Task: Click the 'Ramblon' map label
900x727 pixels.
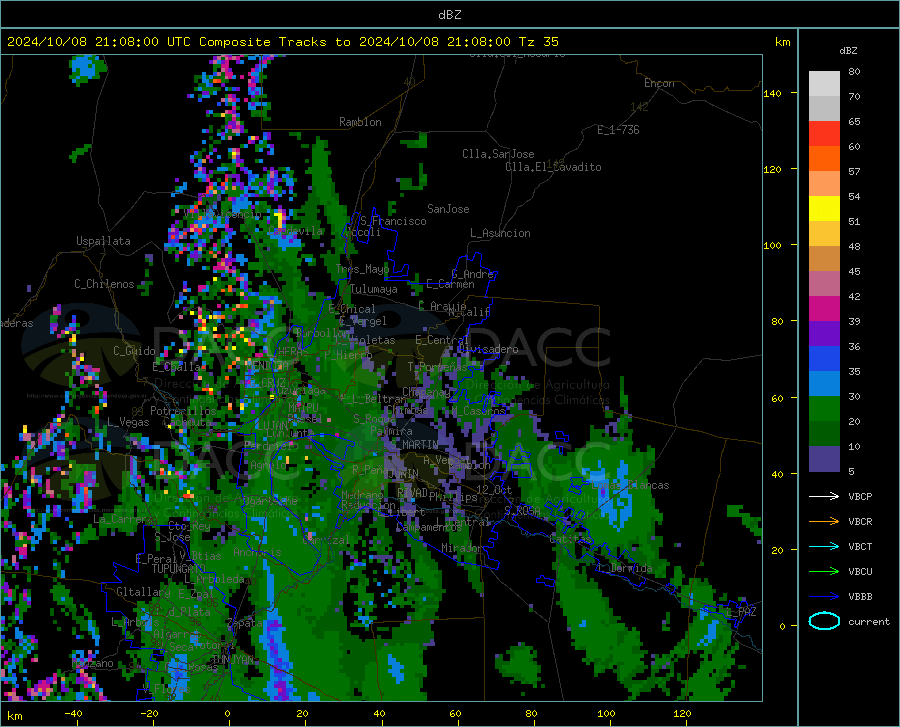Action: 360,122
